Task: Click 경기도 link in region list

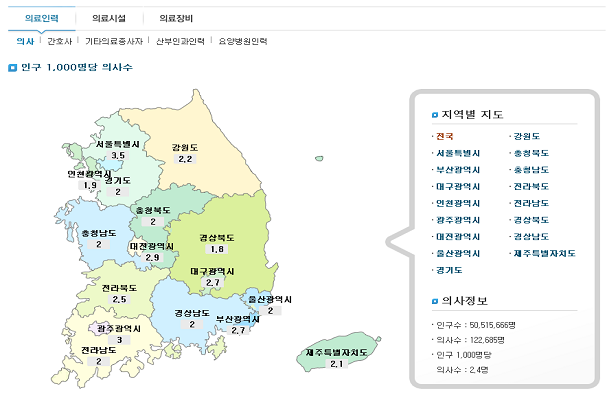Action: (x=449, y=270)
